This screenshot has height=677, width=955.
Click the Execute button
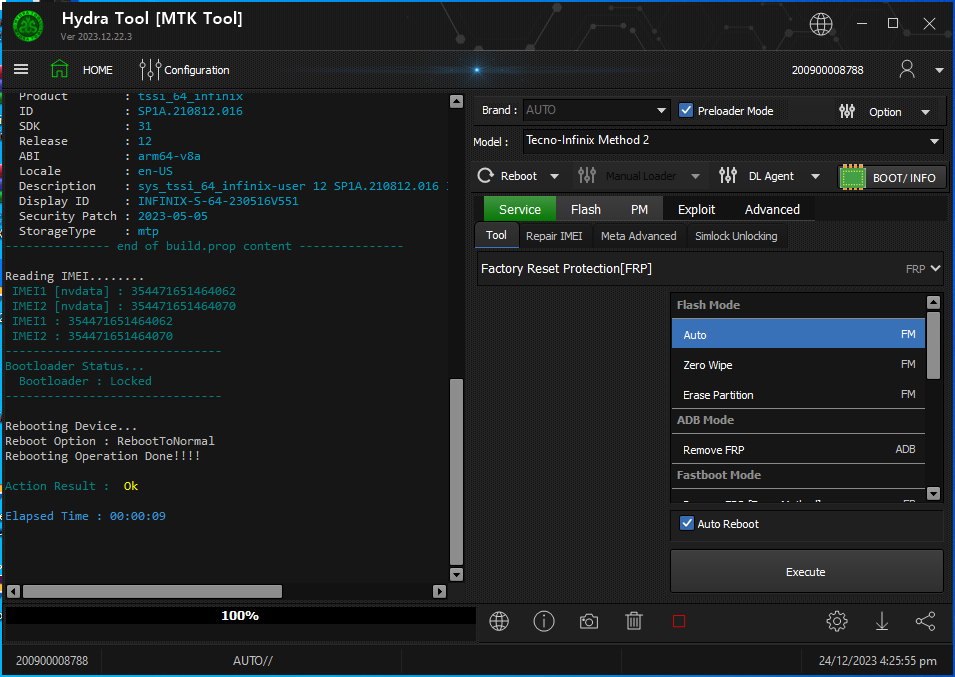[x=806, y=572]
